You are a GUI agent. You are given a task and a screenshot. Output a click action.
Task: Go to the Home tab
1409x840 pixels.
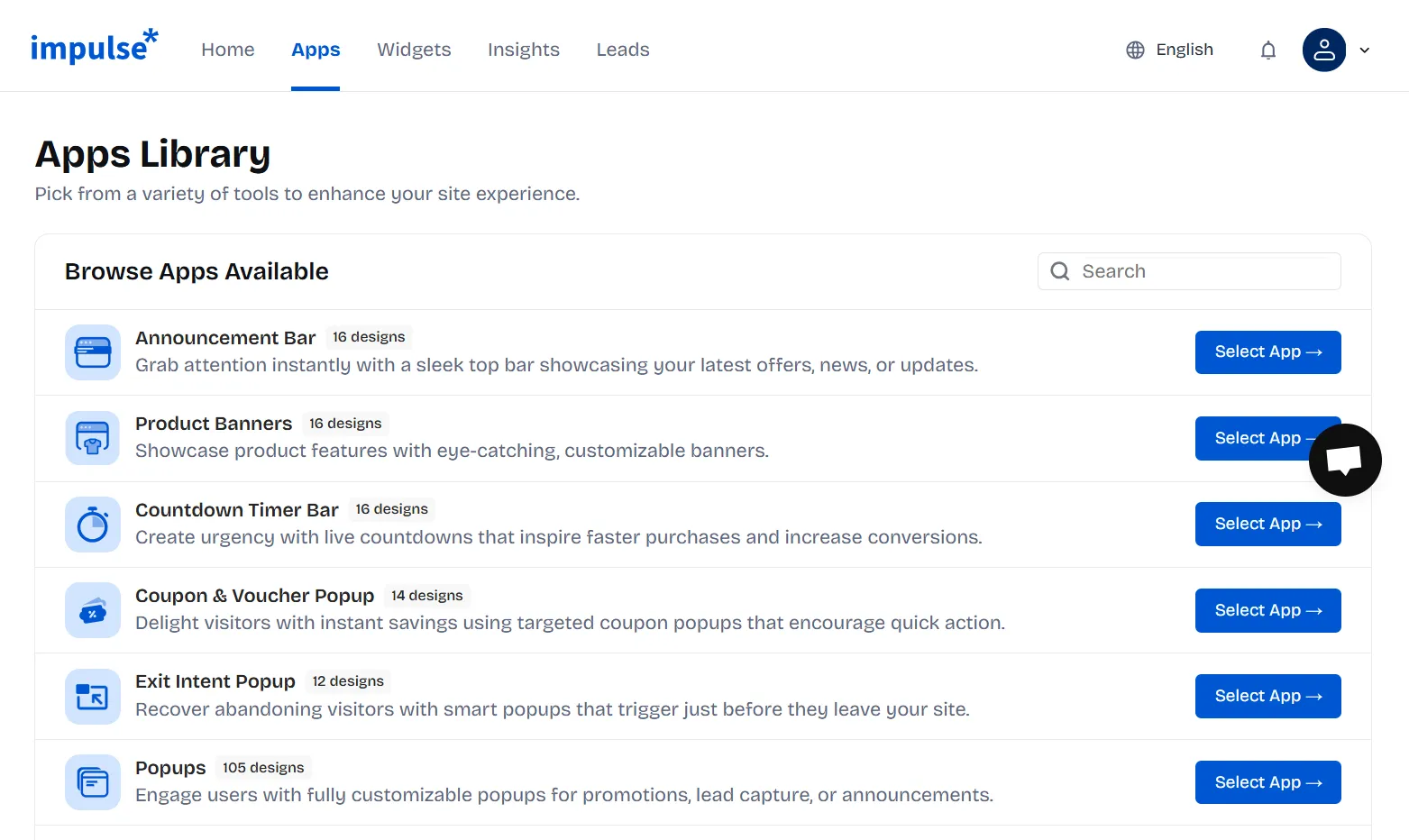(x=228, y=50)
